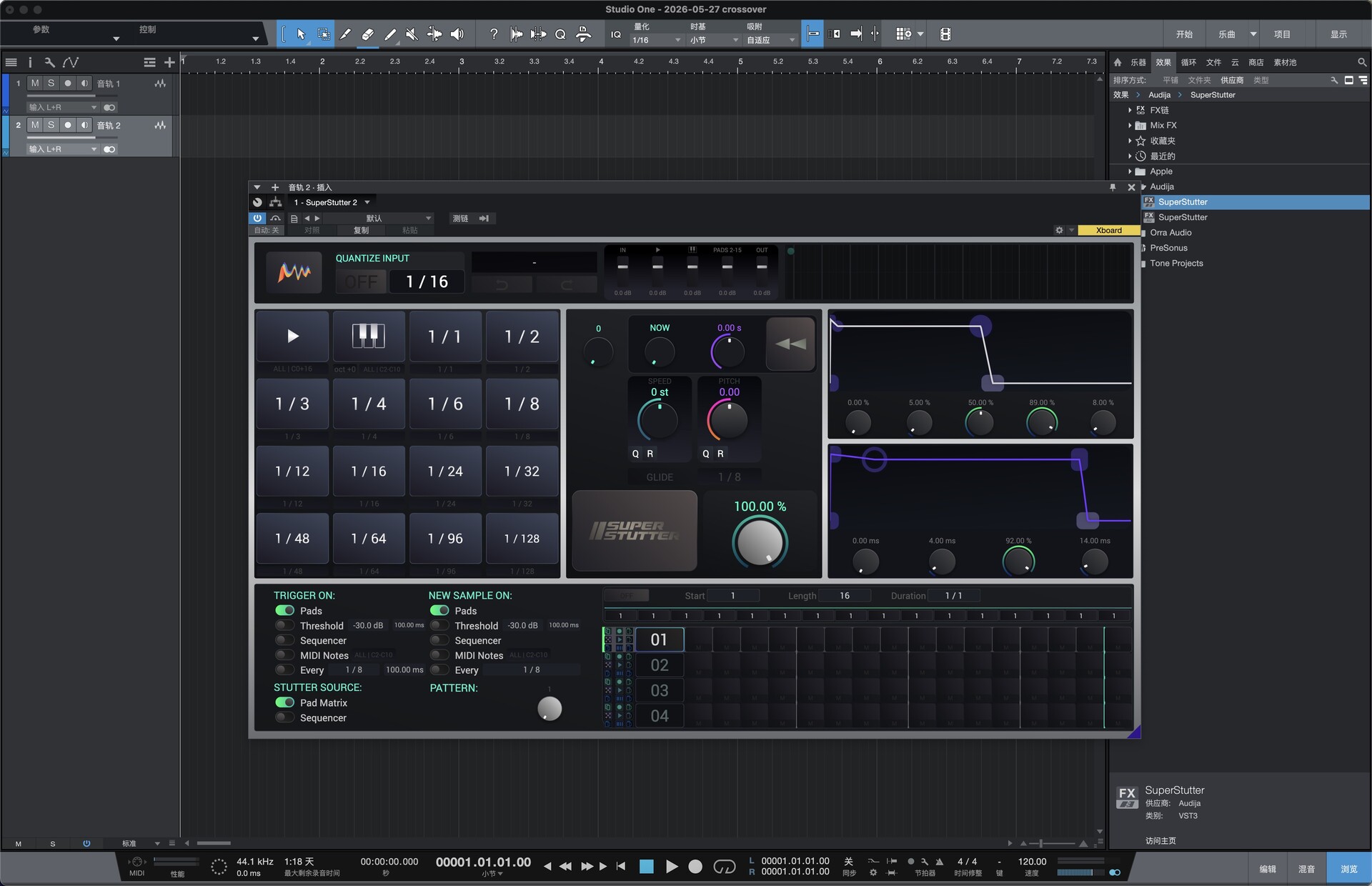The width and height of the screenshot is (1372, 886).
Task: Click the Stop button in transport
Action: [x=647, y=866]
